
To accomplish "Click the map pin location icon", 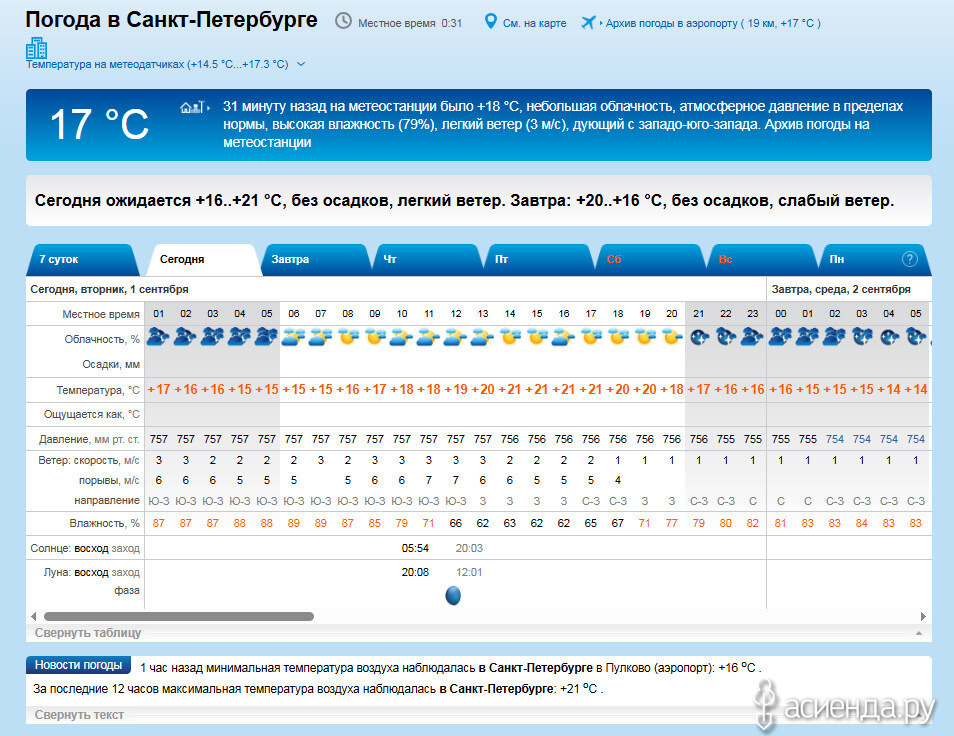I will point(490,22).
